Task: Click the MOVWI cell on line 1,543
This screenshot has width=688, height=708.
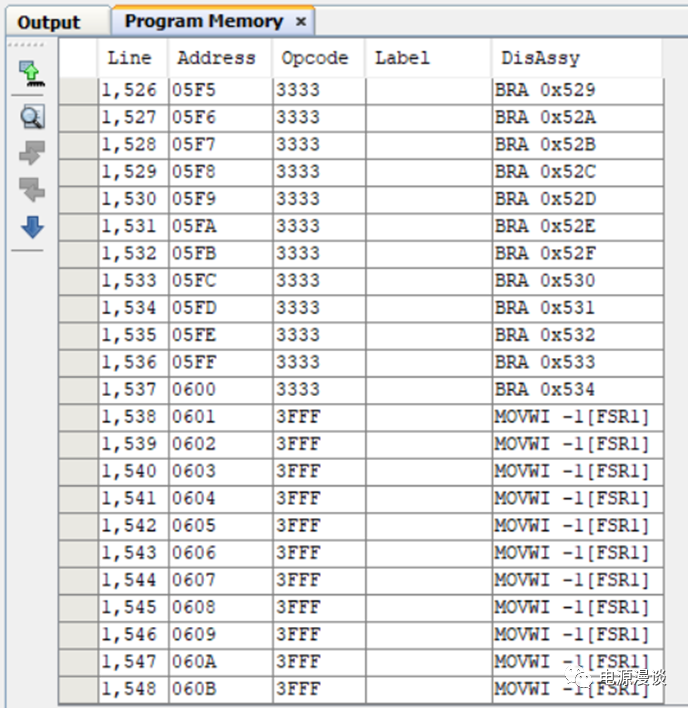Action: click(x=572, y=553)
